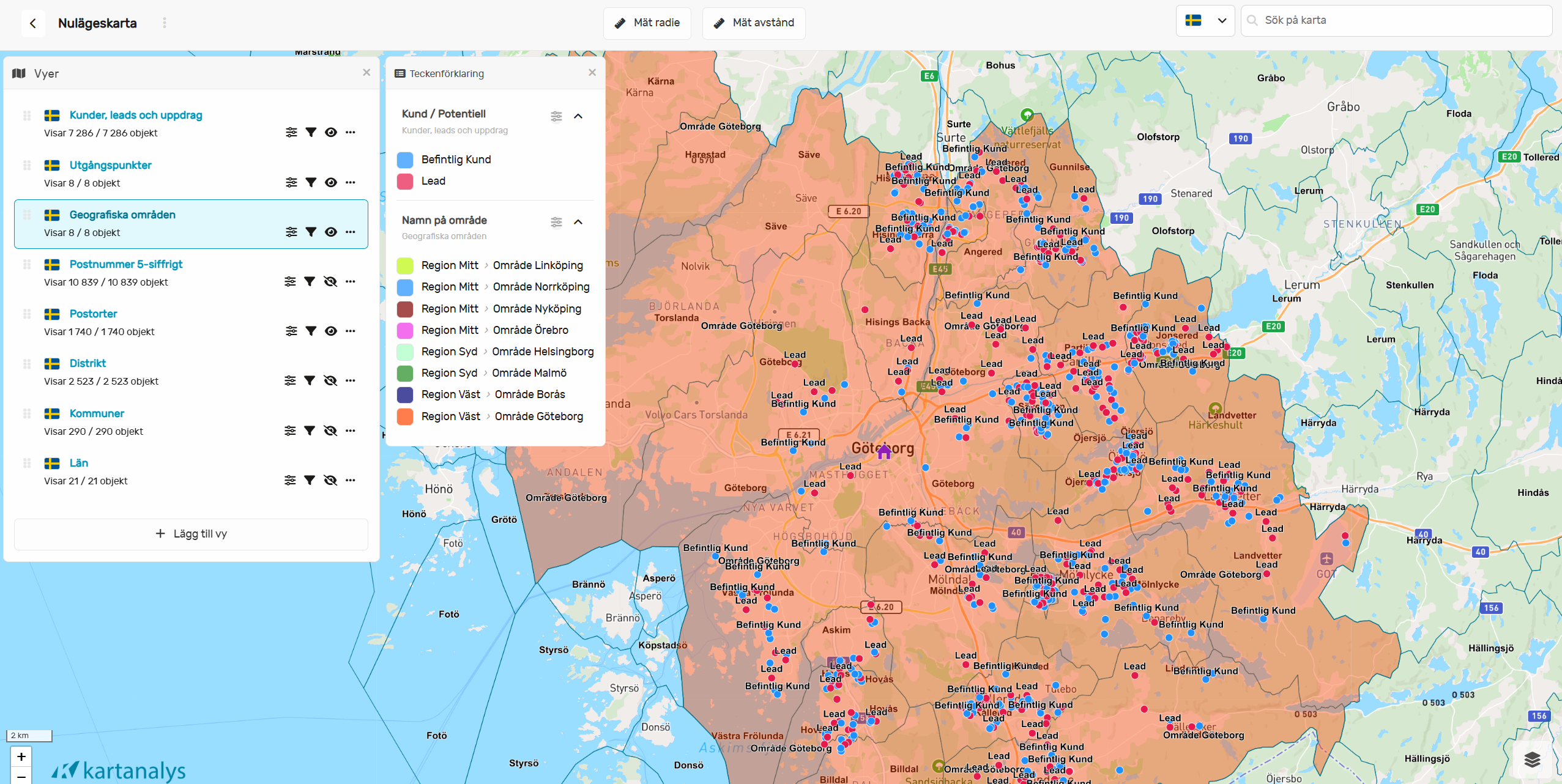Show the hidden Postnummer 5-siffrigt layer
1562x784 pixels.
(x=331, y=281)
